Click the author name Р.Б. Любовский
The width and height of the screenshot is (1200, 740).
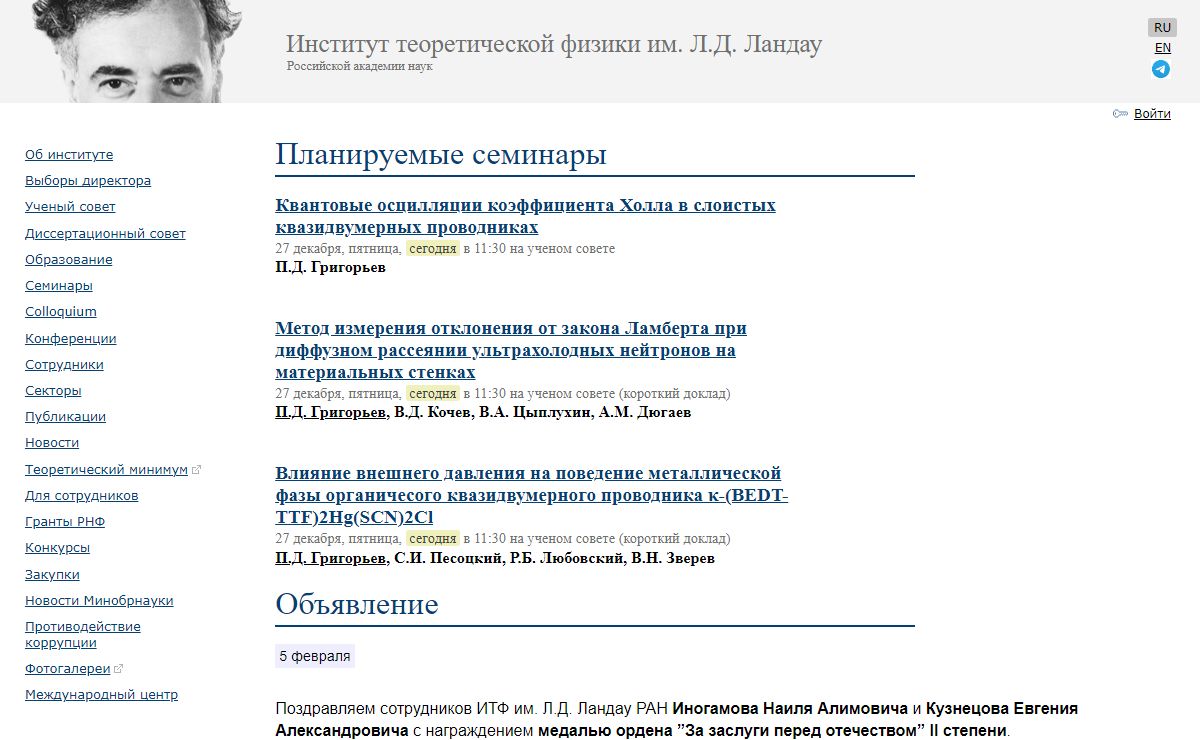click(567, 558)
